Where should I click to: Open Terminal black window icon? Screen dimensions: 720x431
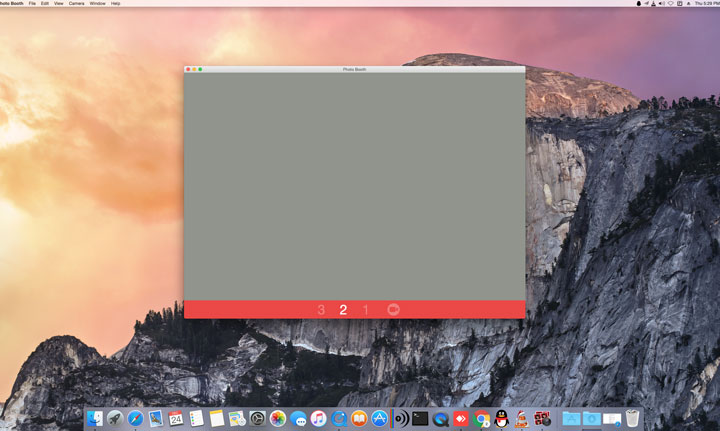pos(420,419)
